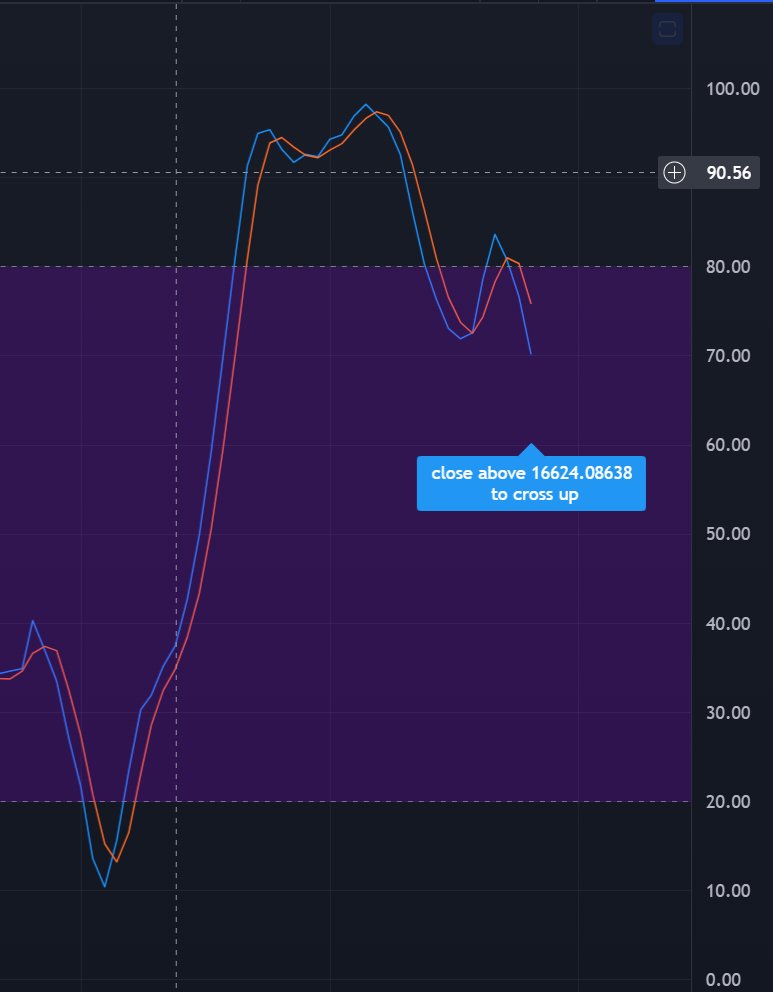Click the faint pane maximize icon at top right
This screenshot has height=992, width=773.
click(x=667, y=29)
